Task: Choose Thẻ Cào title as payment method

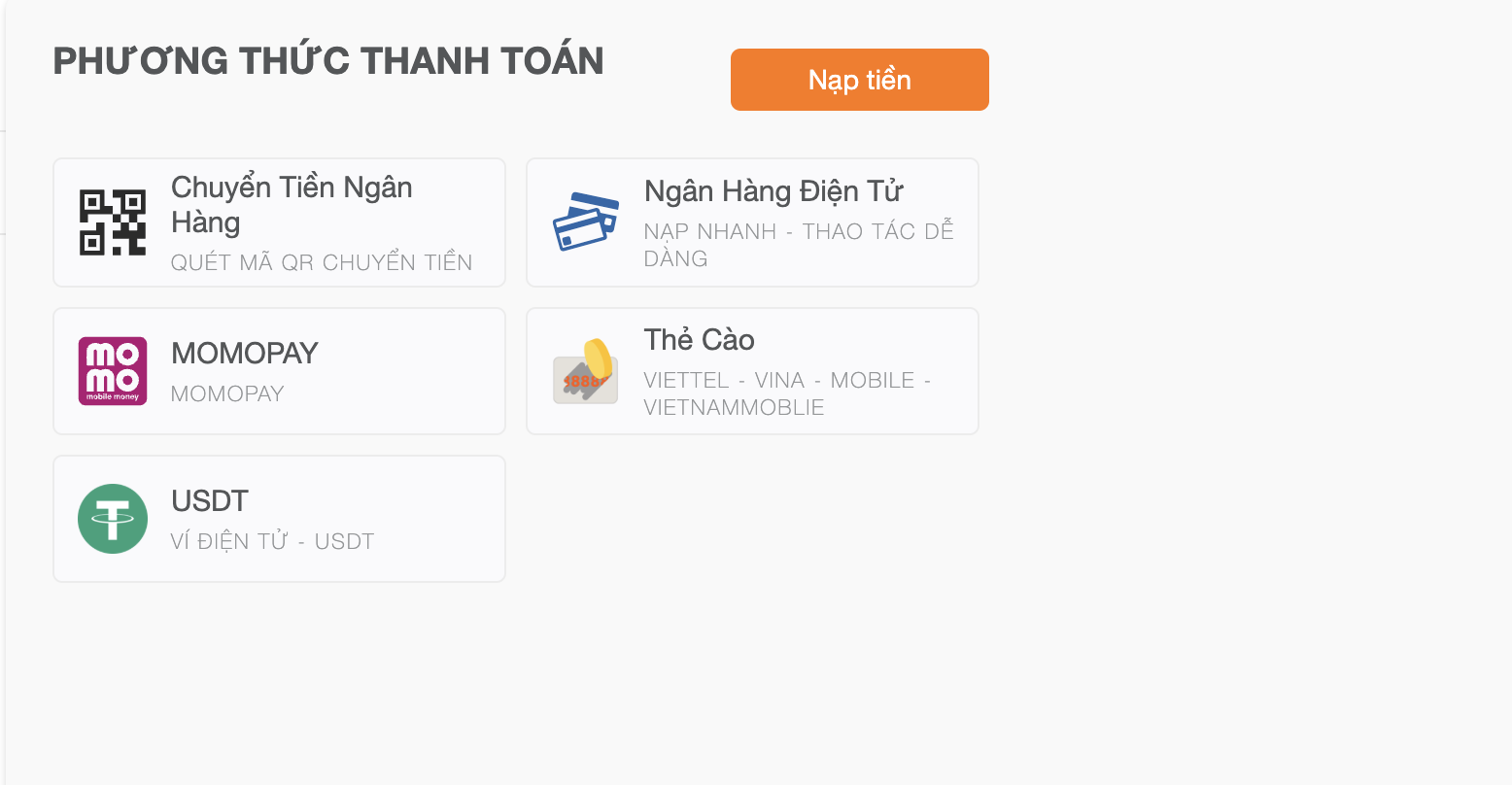Action: pyautogui.click(x=699, y=339)
